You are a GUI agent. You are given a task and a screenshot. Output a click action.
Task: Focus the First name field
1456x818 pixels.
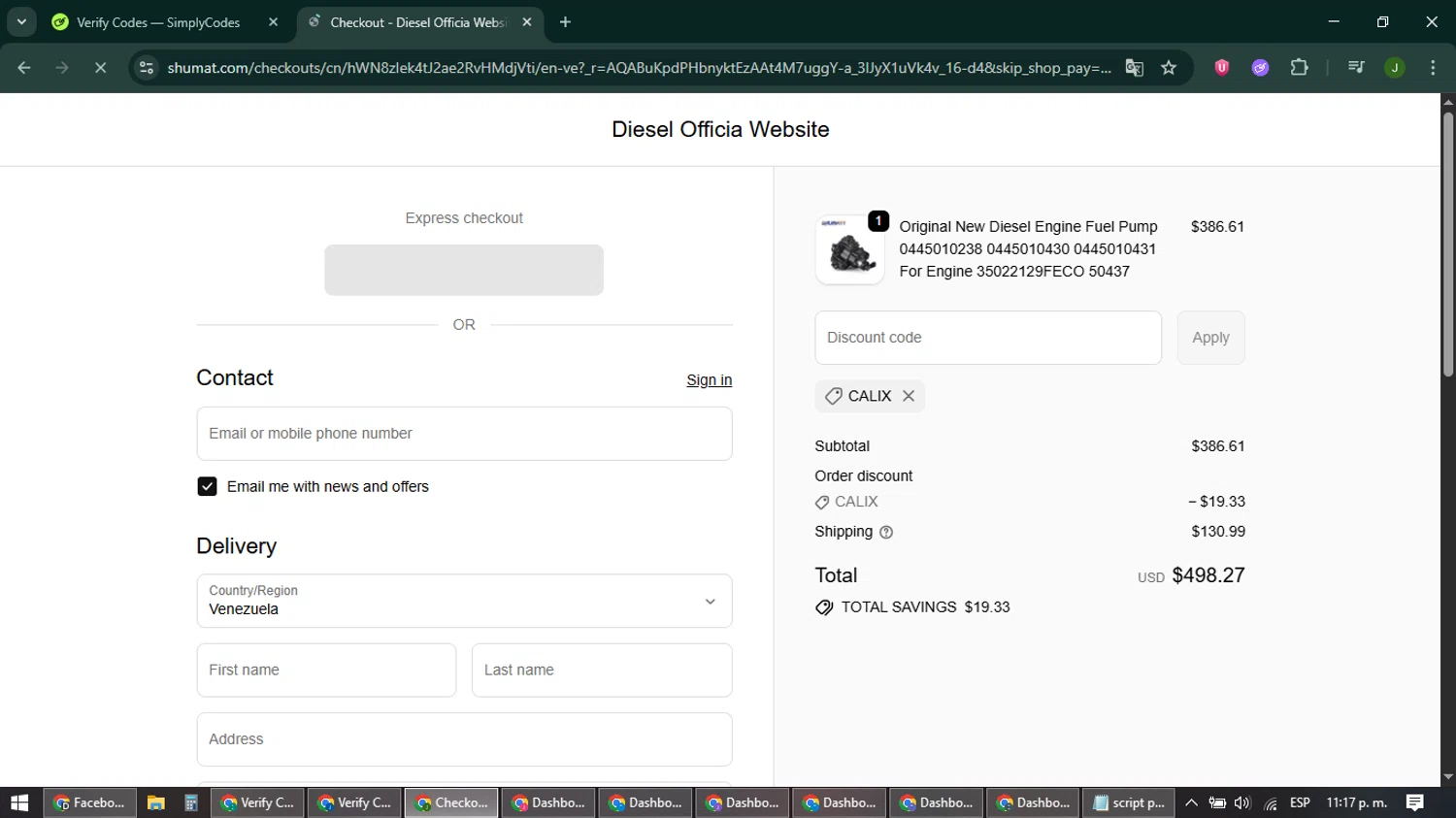coord(326,670)
